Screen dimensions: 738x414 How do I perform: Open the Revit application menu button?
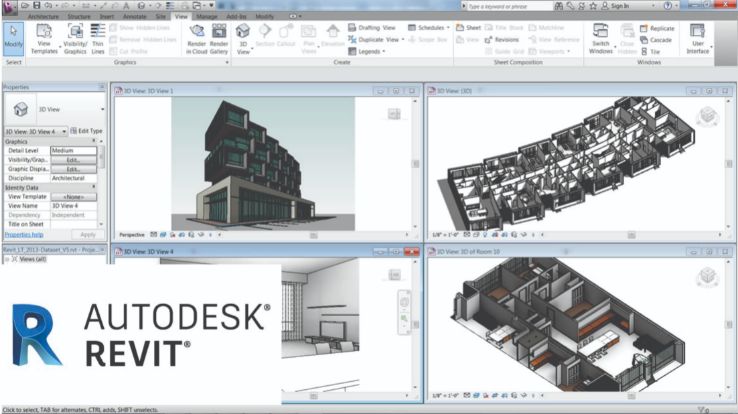8,6
